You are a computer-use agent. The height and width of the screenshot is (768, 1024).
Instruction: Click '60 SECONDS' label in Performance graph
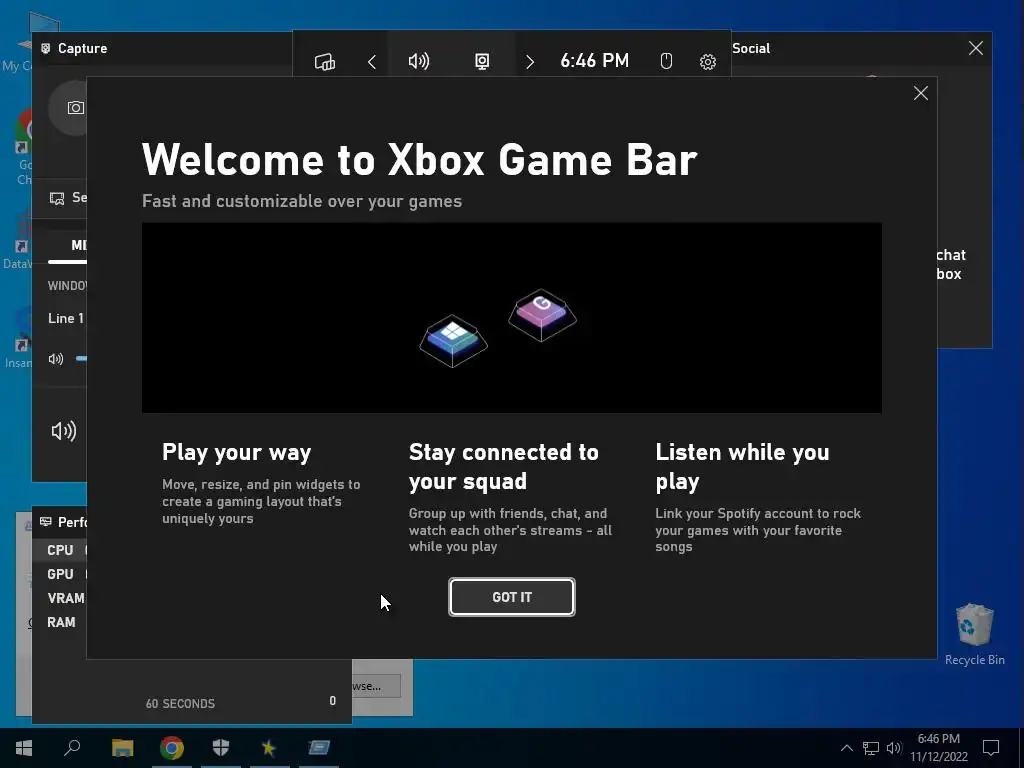[180, 703]
